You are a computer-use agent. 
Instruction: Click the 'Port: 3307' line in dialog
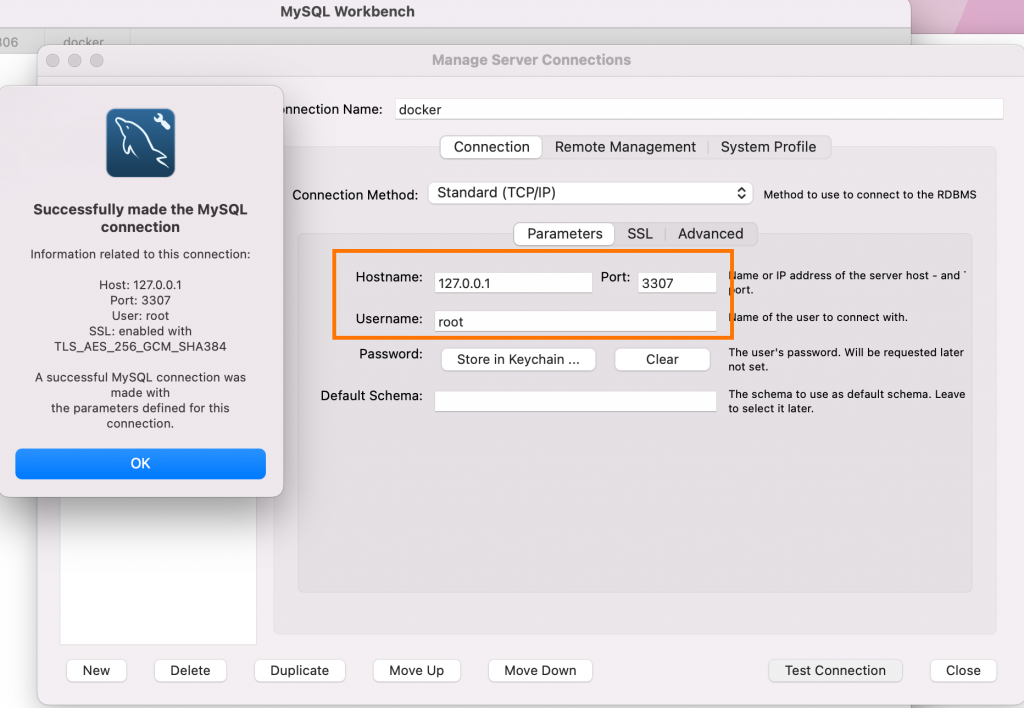point(140,300)
